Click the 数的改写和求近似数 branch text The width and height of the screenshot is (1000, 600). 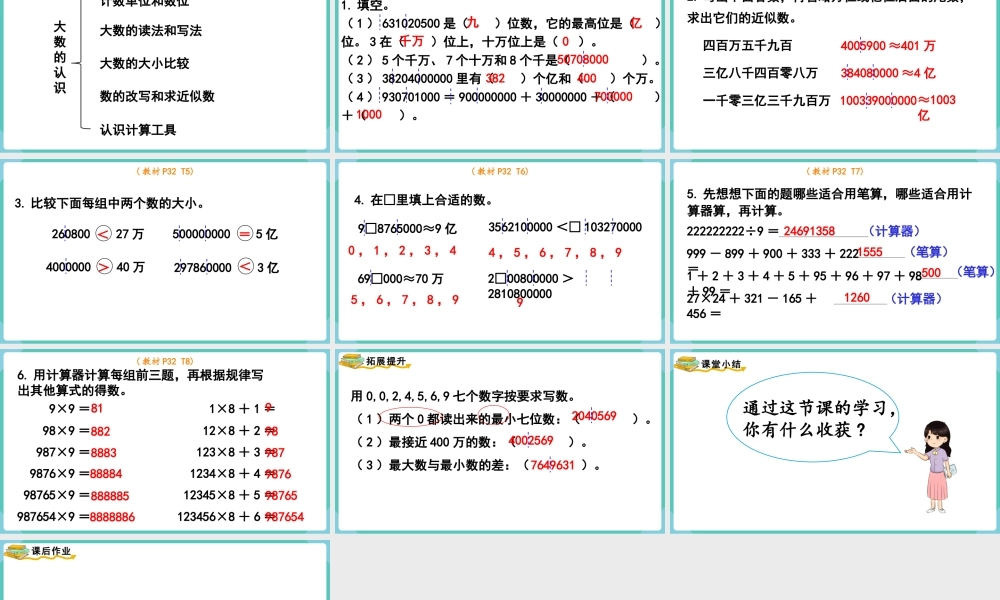click(157, 97)
